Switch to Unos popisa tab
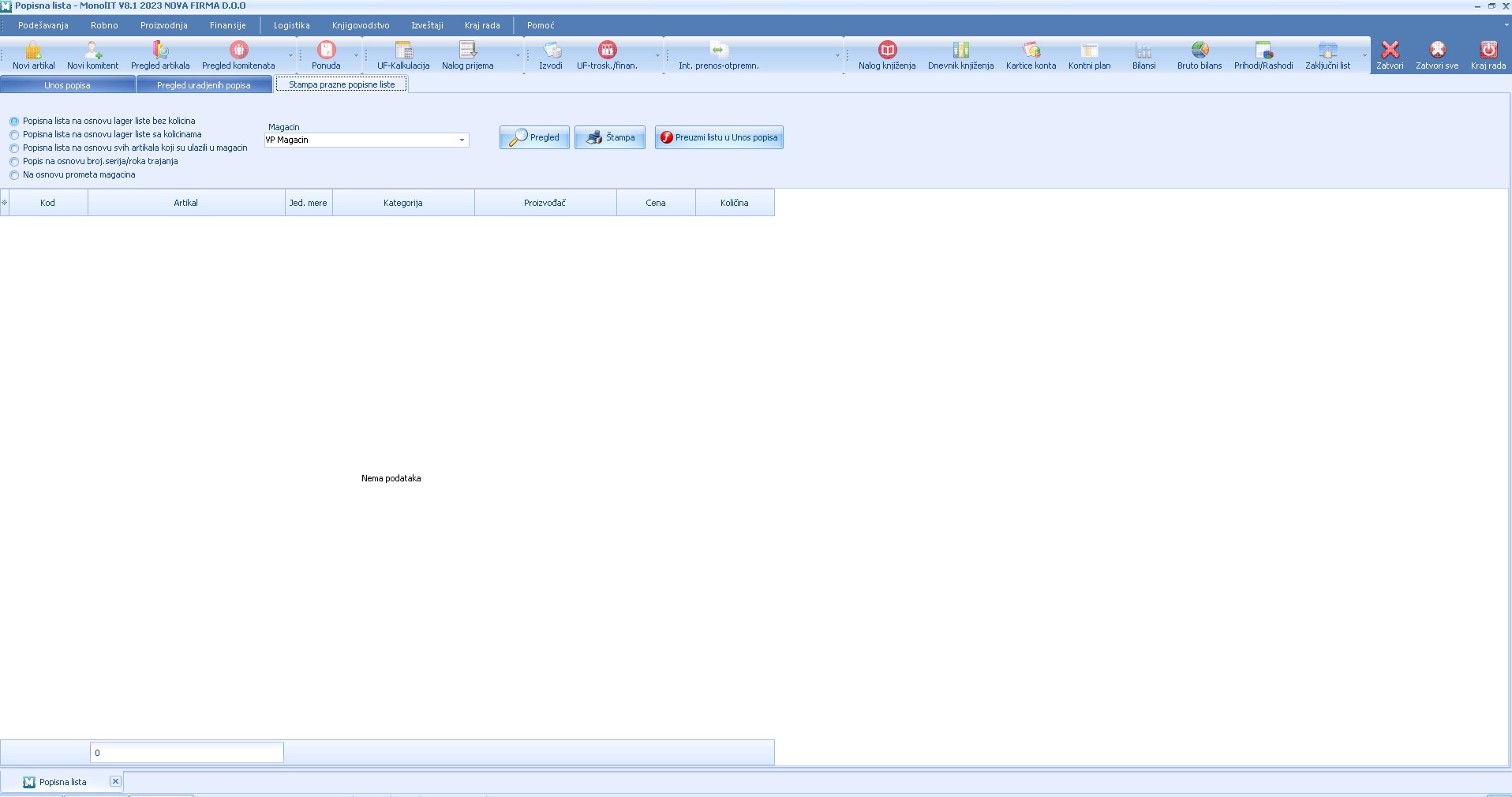 (68, 84)
